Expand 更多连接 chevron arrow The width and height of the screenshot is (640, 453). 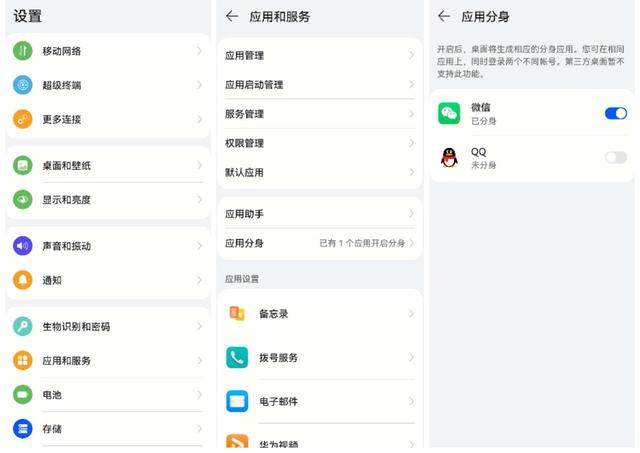(x=199, y=119)
